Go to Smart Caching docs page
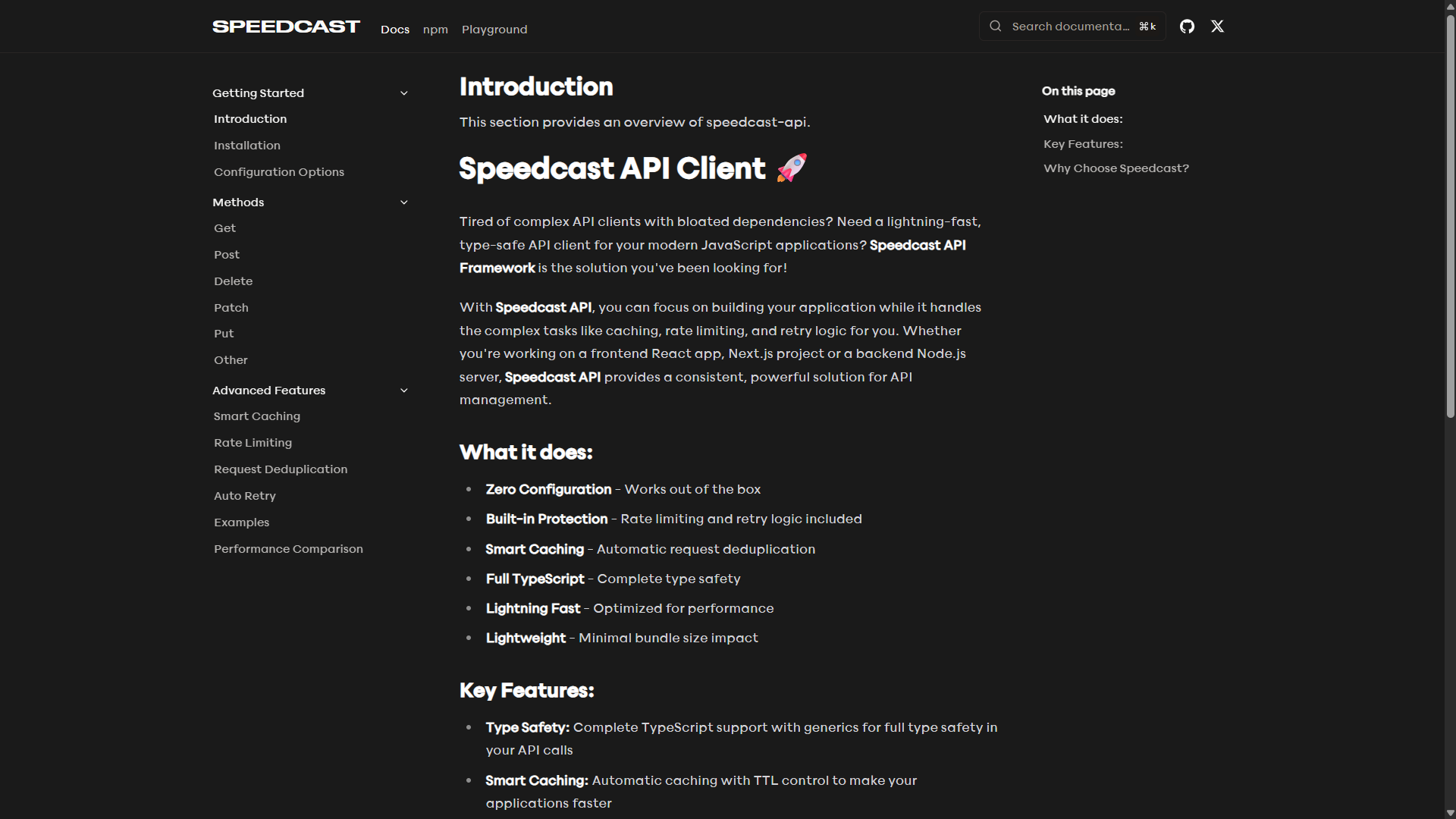The width and height of the screenshot is (1456, 819). [x=257, y=416]
